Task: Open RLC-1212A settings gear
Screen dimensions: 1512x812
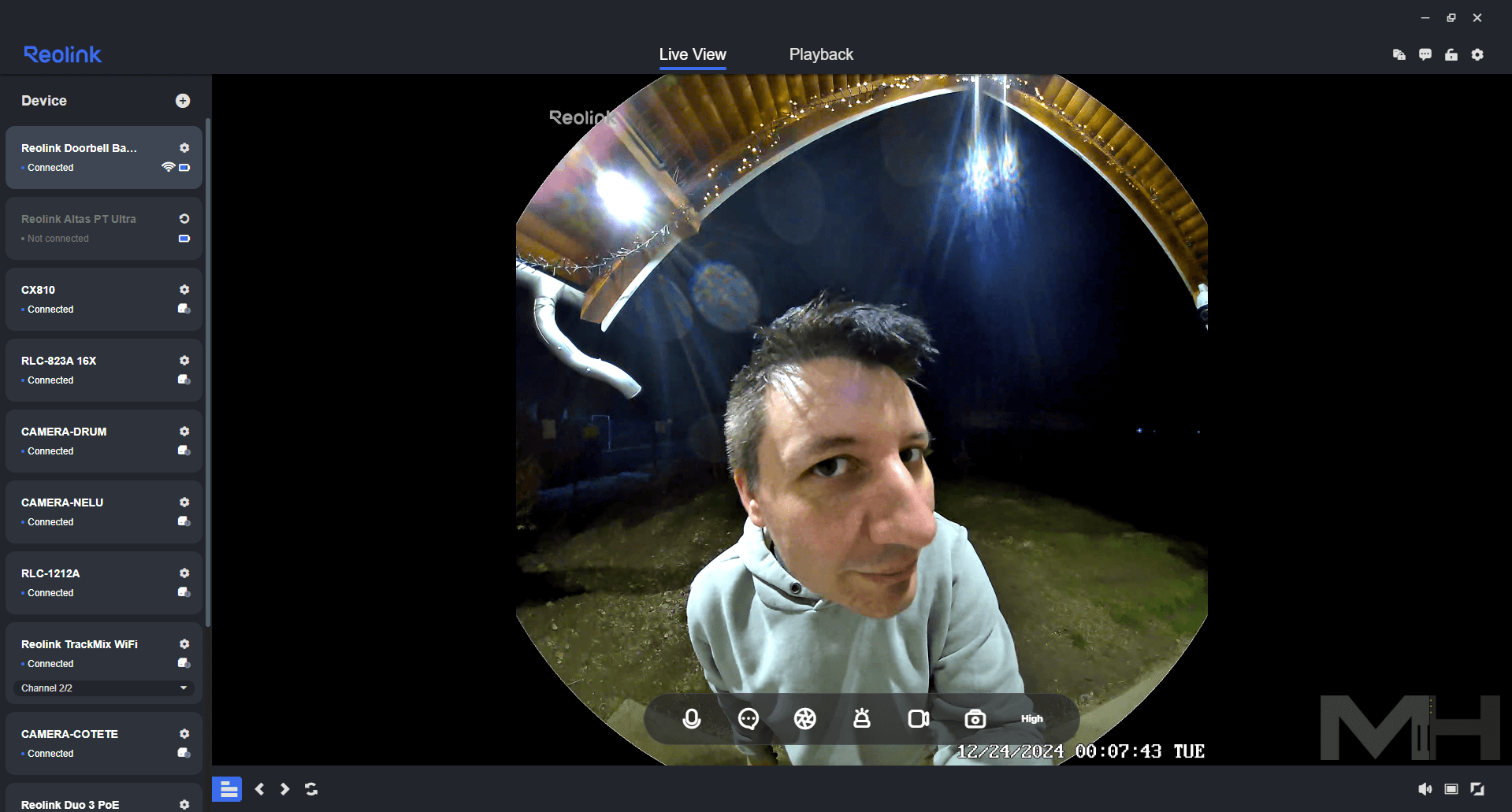Action: click(x=184, y=573)
